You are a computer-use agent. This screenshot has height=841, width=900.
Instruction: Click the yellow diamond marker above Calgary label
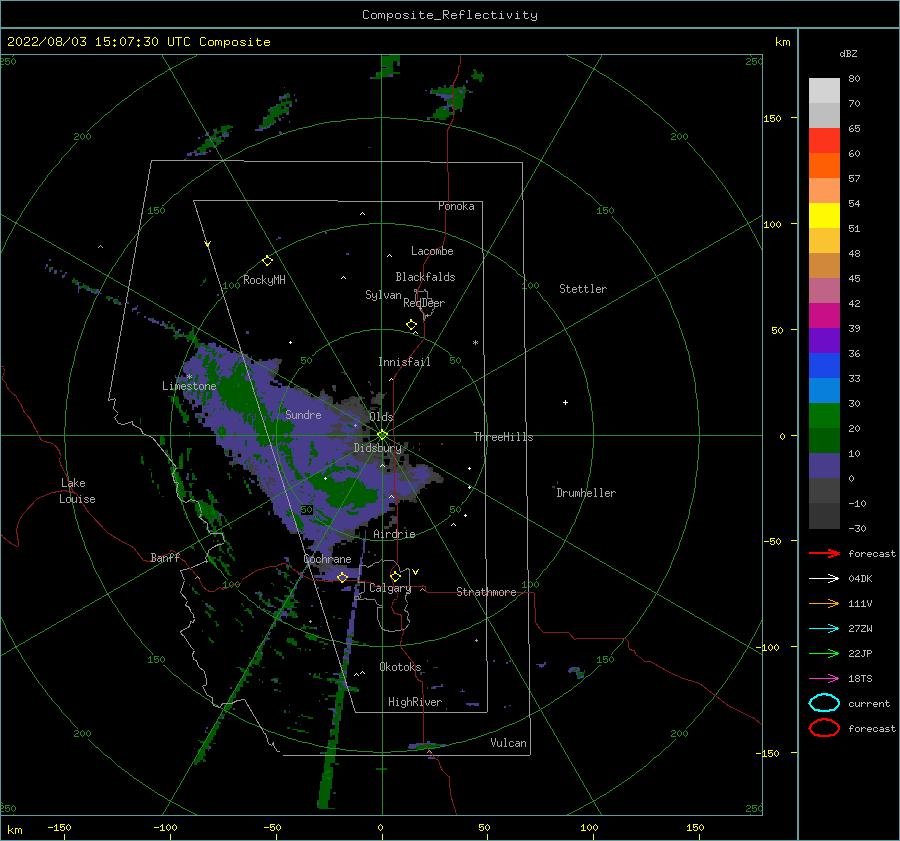(395, 576)
